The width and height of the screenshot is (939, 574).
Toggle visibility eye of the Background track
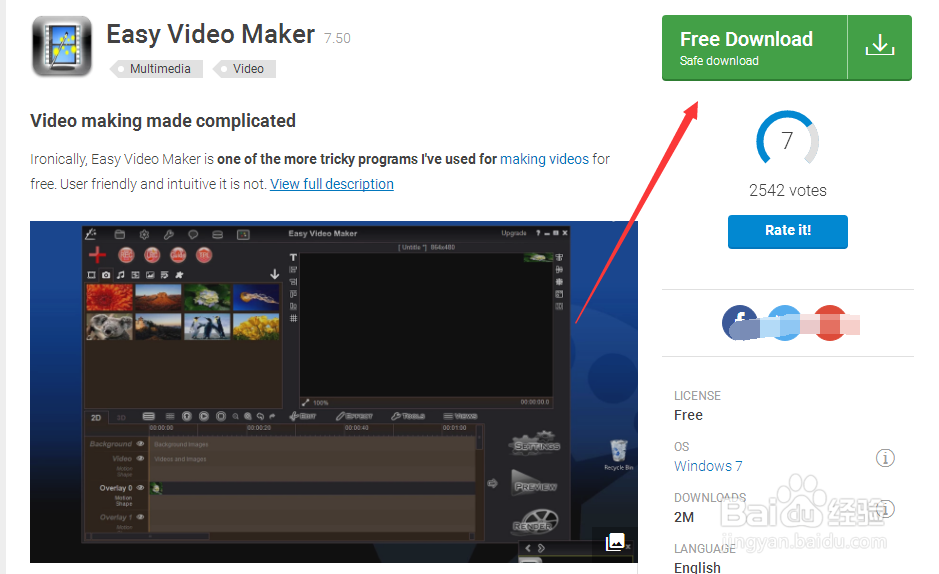pos(141,444)
